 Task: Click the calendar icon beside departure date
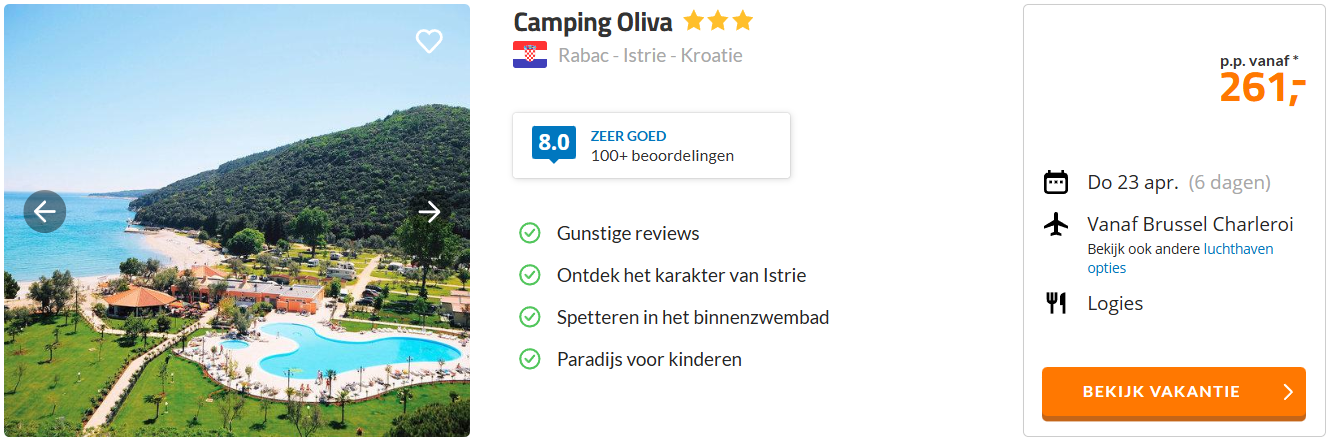[1056, 182]
